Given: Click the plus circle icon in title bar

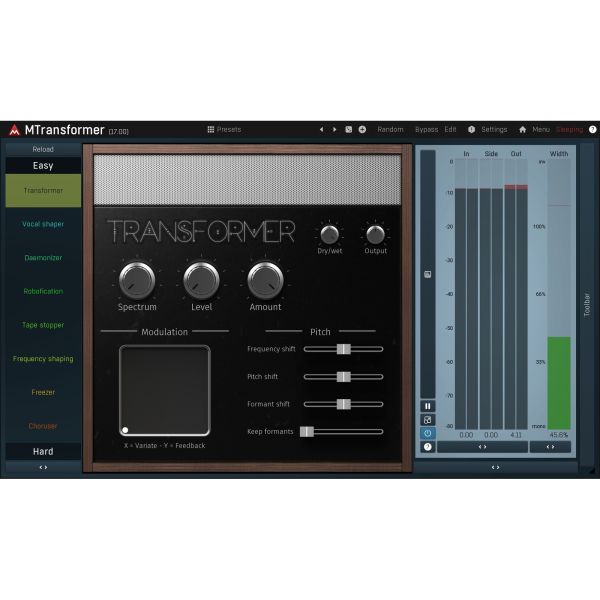Looking at the screenshot, I should [362, 129].
